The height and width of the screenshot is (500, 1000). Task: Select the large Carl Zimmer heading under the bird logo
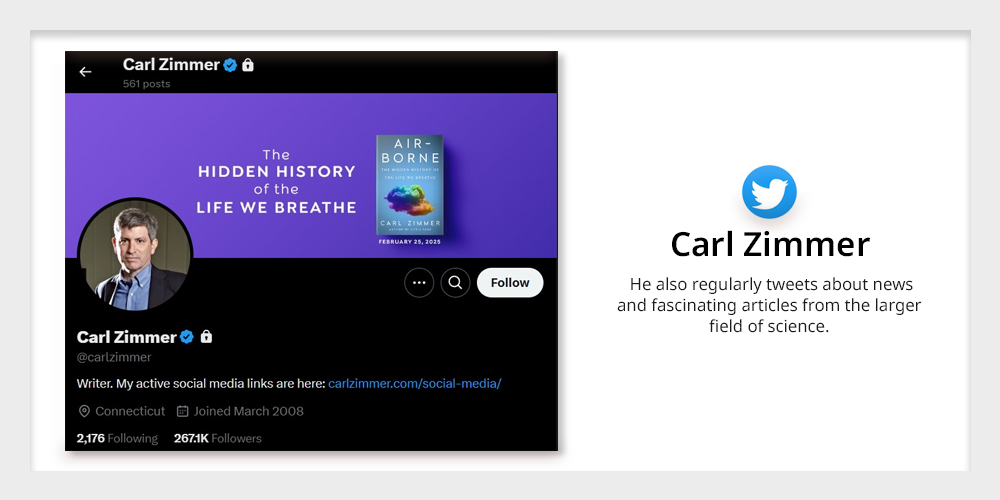769,245
